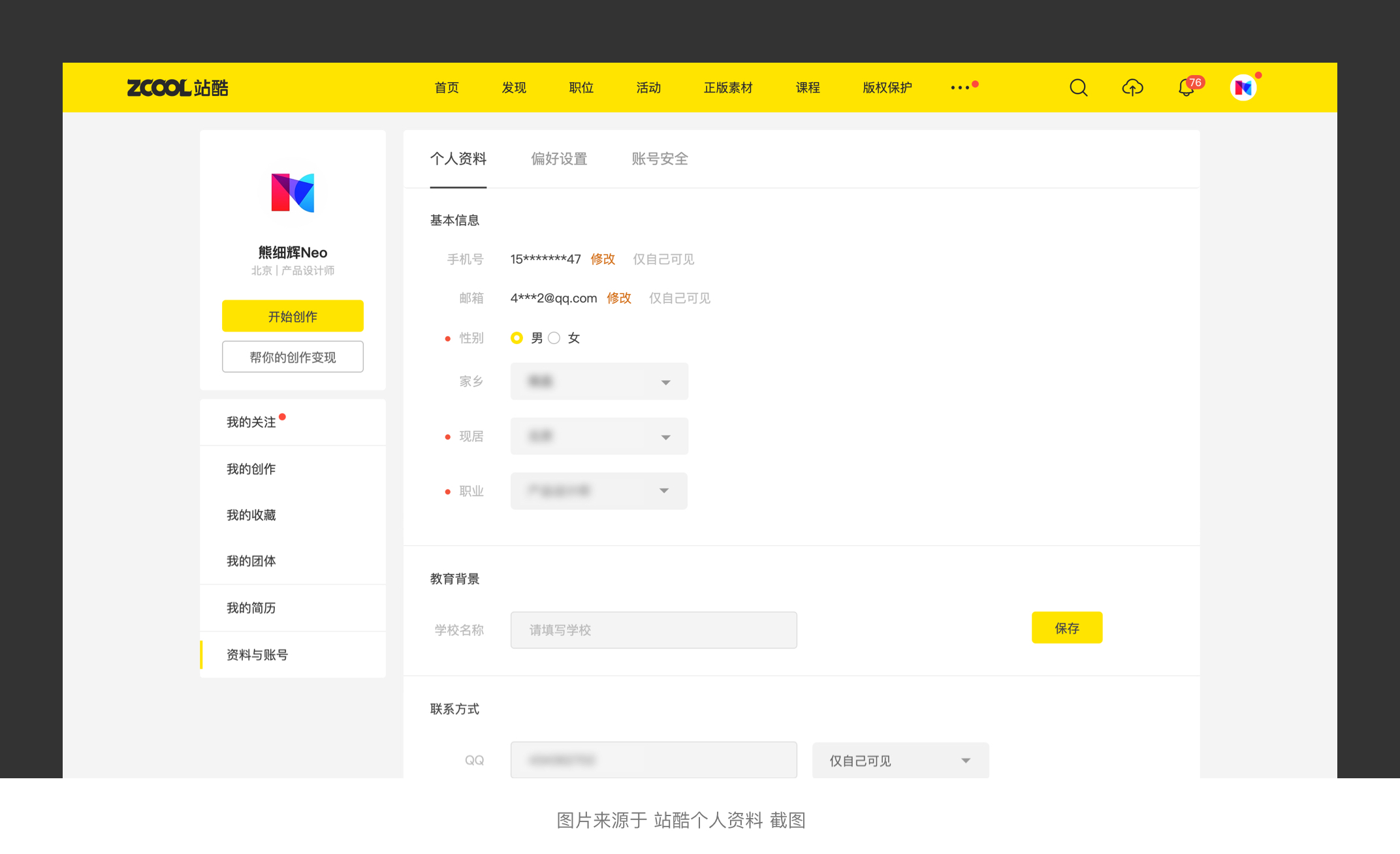Click 修改 next to phone number
Screen dimensions: 1400x854
click(x=603, y=259)
